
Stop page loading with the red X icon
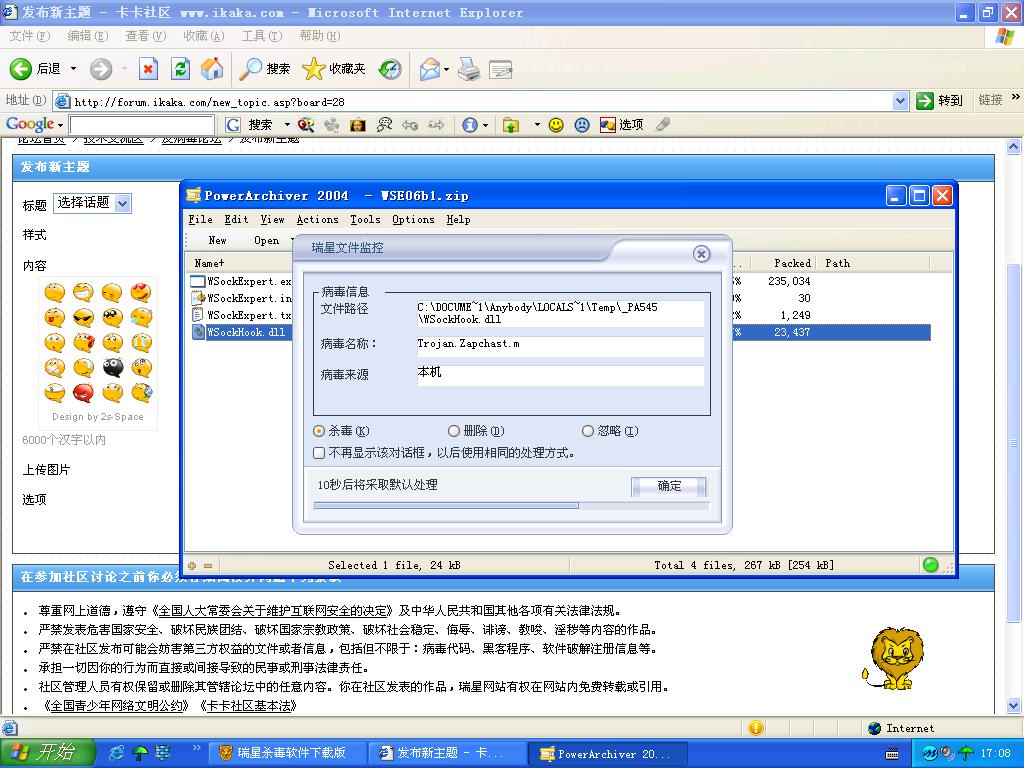point(148,69)
